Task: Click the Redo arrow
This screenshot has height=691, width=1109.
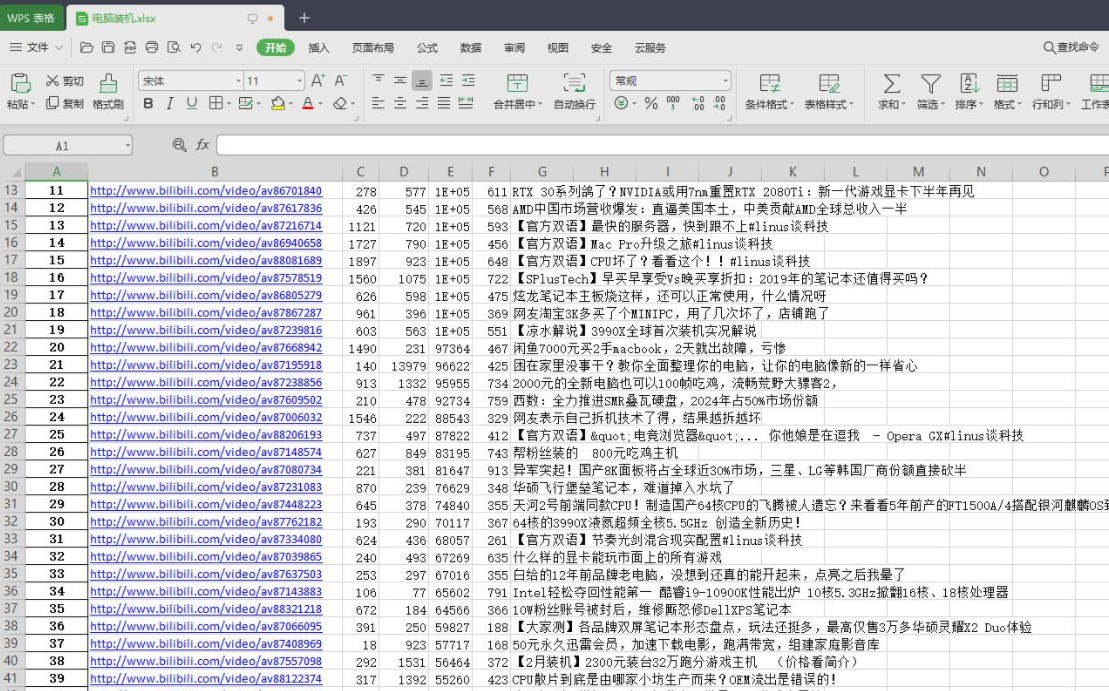Action: pyautogui.click(x=217, y=47)
